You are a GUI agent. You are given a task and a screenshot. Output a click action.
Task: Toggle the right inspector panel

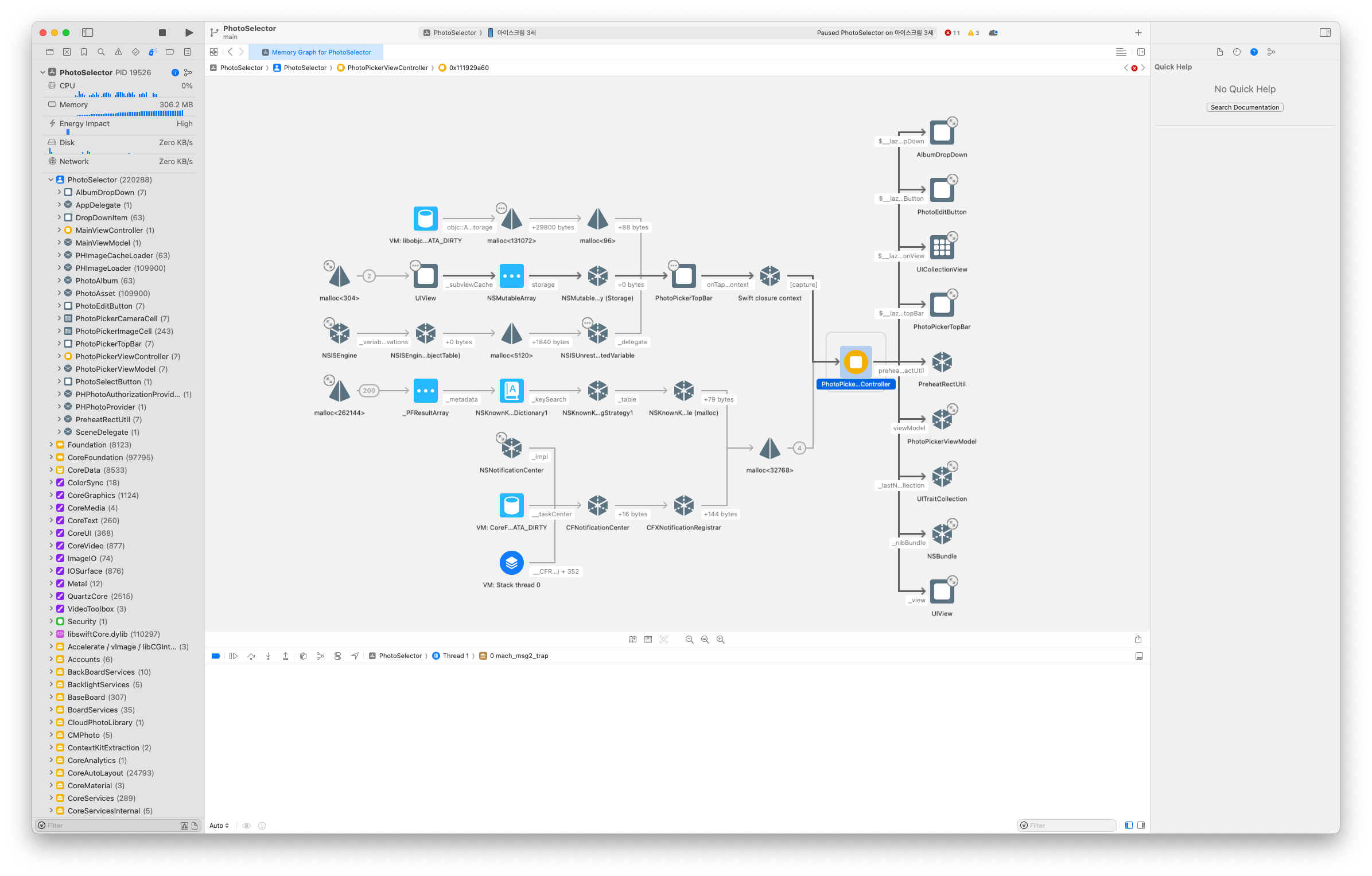pyautogui.click(x=1325, y=33)
